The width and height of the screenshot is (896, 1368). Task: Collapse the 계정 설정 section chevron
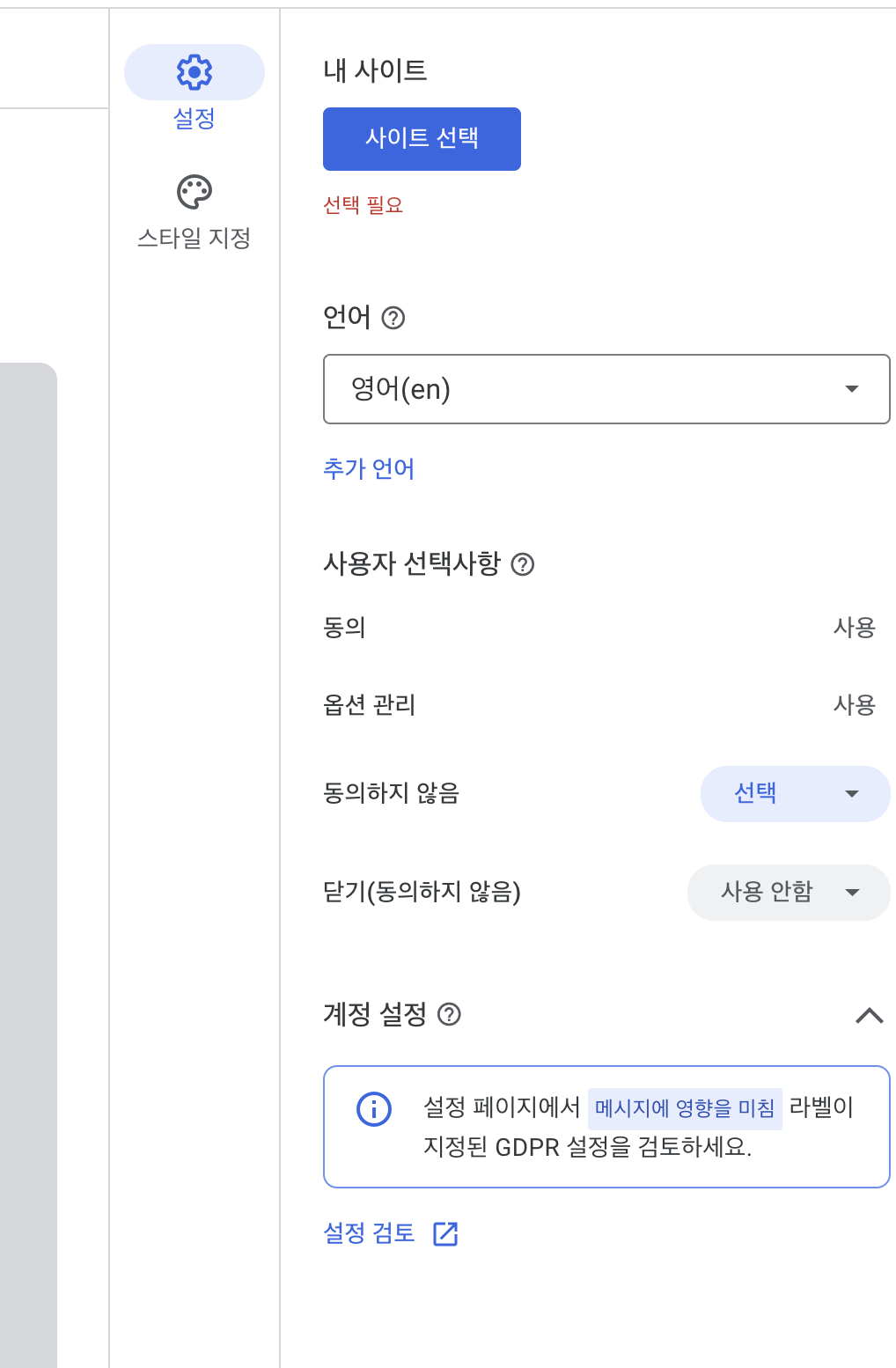870,1016
